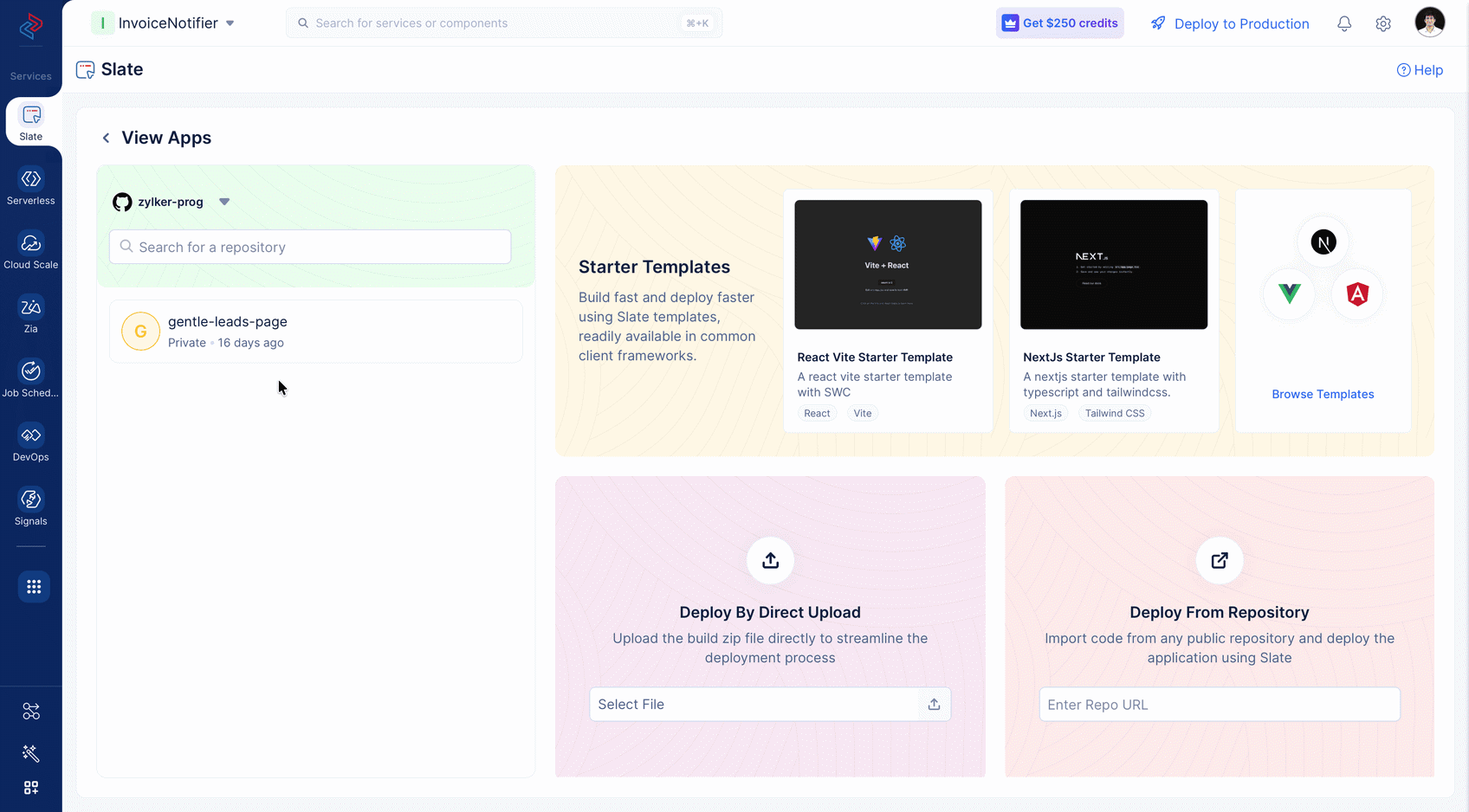Screen dimensions: 1469x812
Task: Focus the services search field
Action: click(x=504, y=23)
